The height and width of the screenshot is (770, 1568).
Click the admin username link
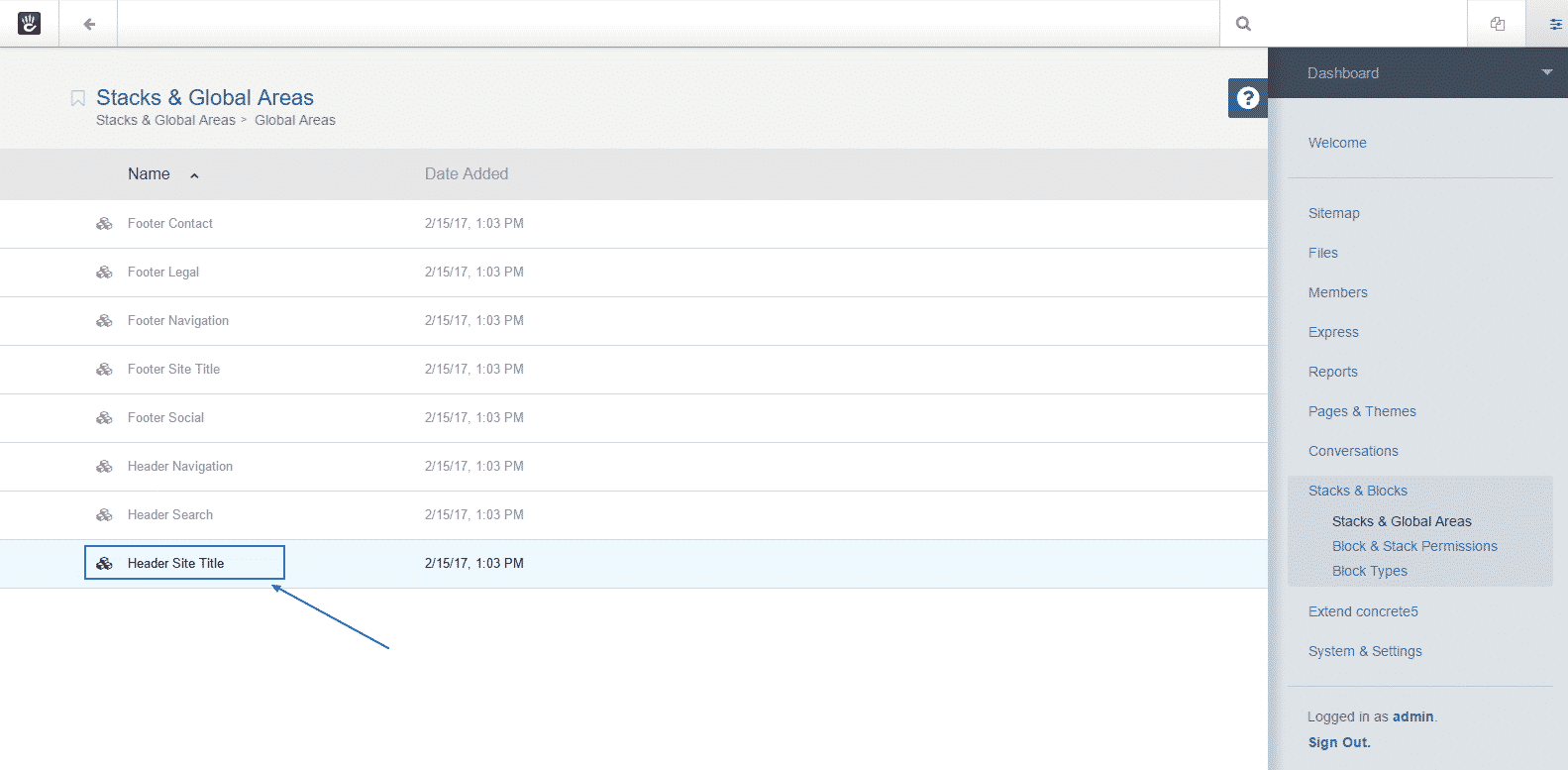(x=1413, y=716)
